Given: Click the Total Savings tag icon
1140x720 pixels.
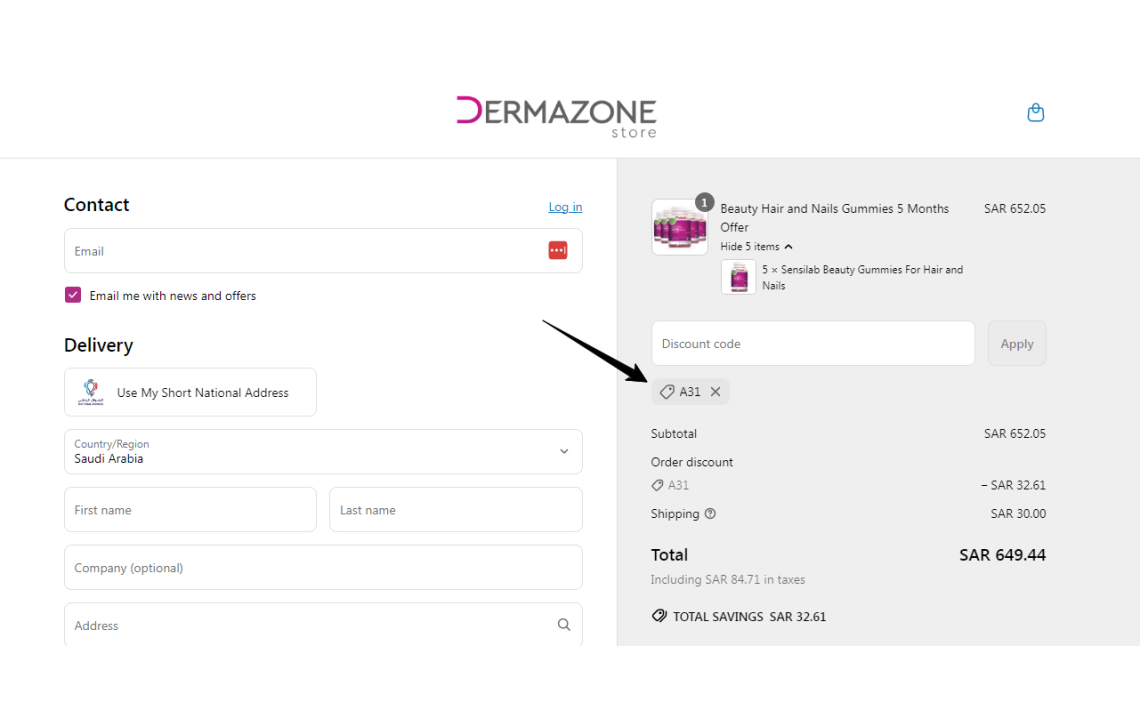Looking at the screenshot, I should 659,616.
